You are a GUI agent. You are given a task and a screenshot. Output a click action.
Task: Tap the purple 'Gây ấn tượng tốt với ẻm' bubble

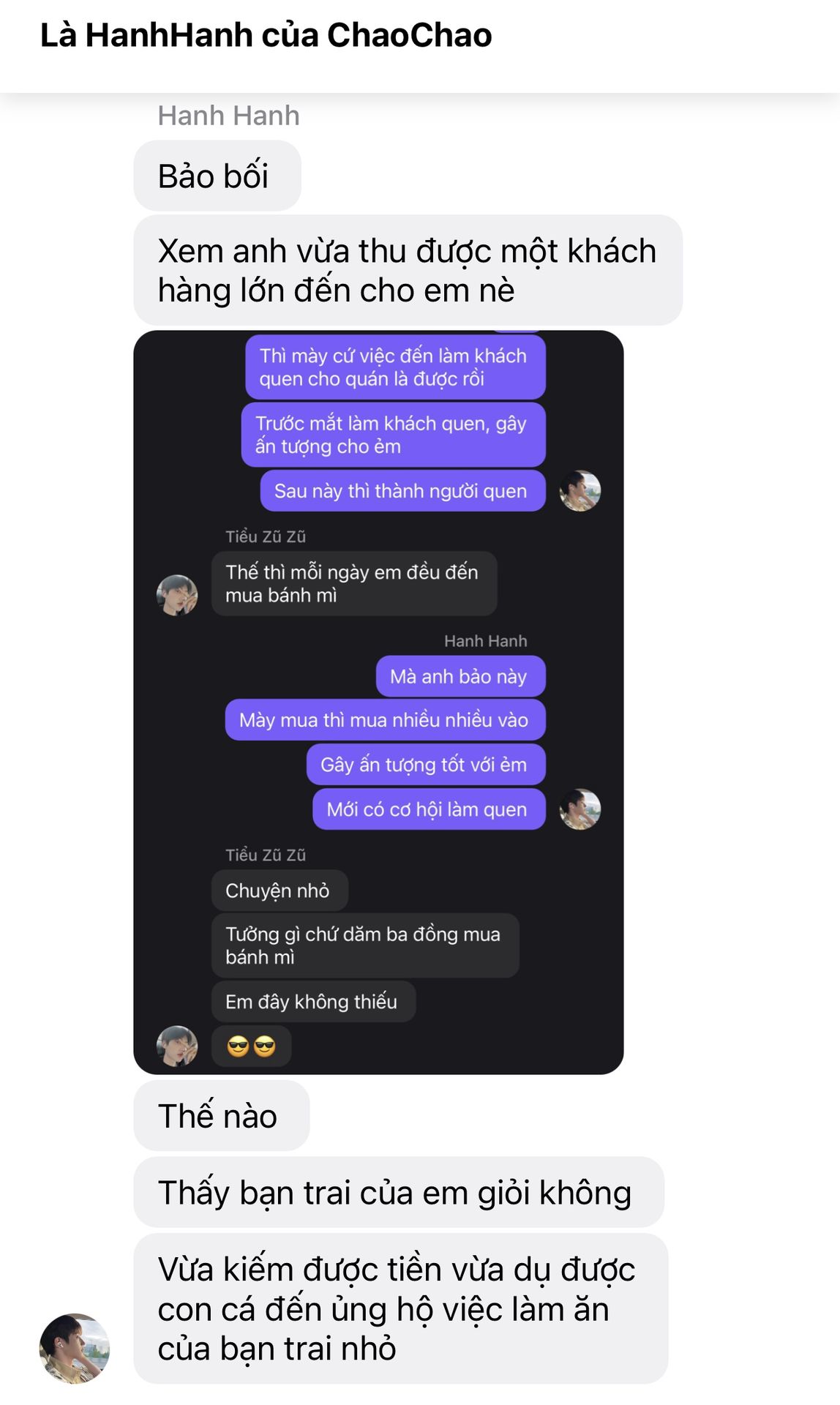point(426,765)
